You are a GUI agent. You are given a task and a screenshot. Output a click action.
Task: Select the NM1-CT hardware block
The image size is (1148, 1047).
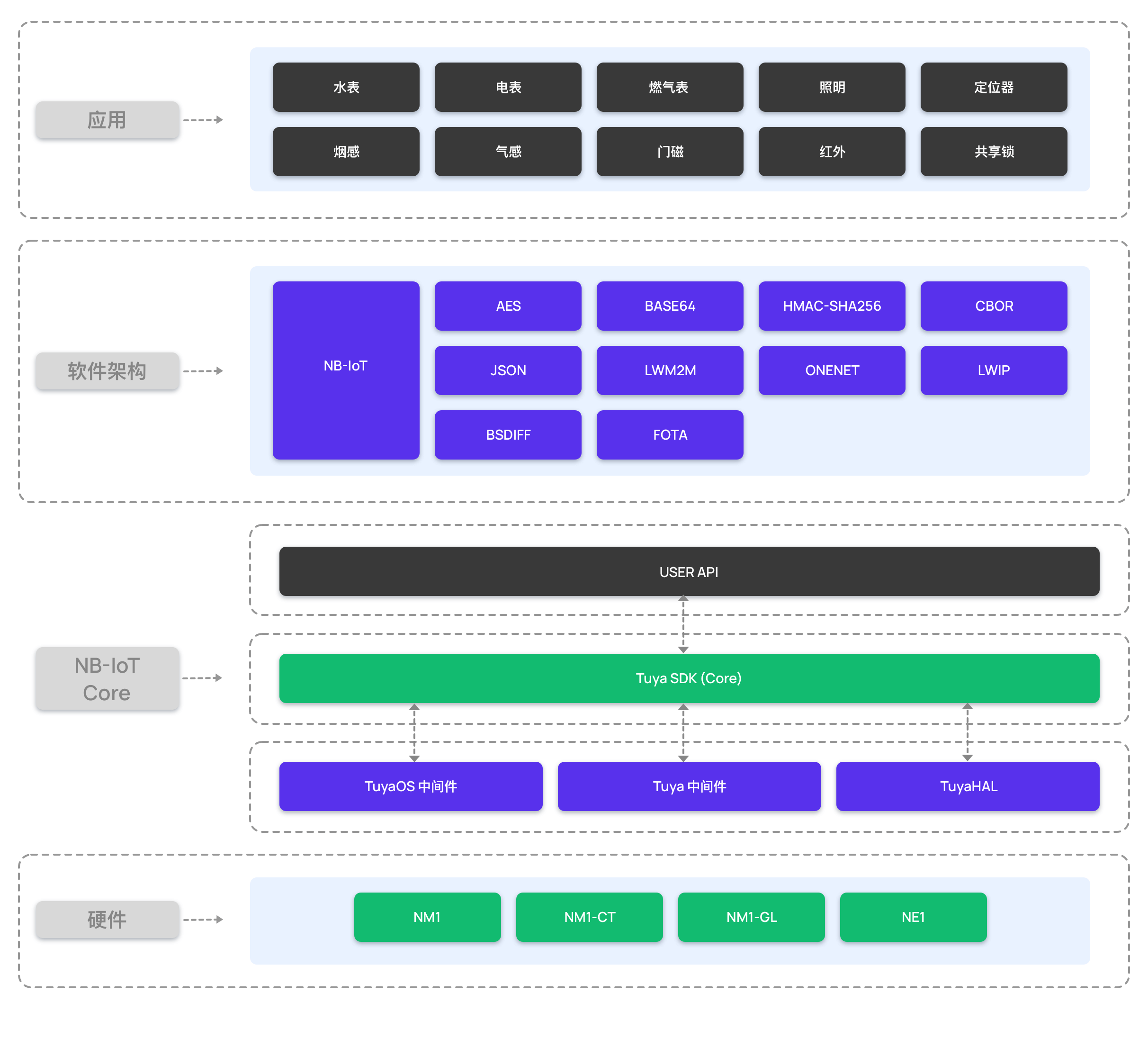[x=589, y=917]
